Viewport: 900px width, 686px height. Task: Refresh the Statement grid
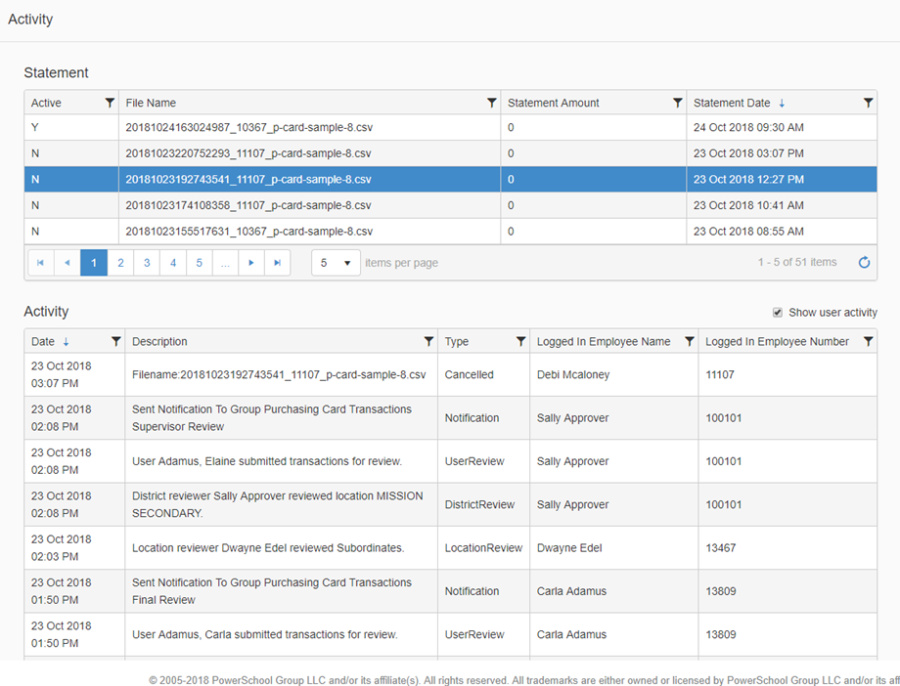[864, 263]
